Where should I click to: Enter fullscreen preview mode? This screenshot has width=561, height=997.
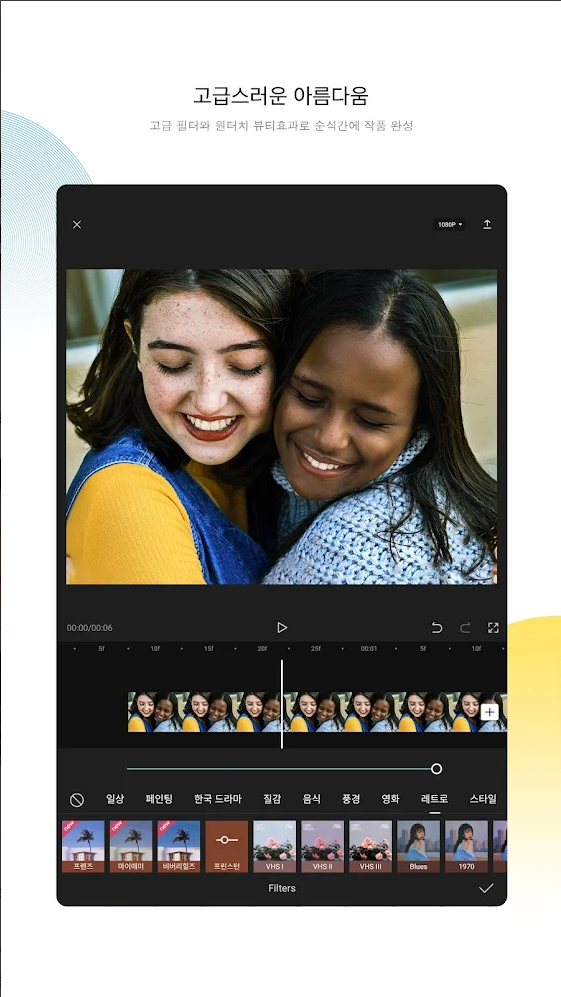tap(493, 628)
